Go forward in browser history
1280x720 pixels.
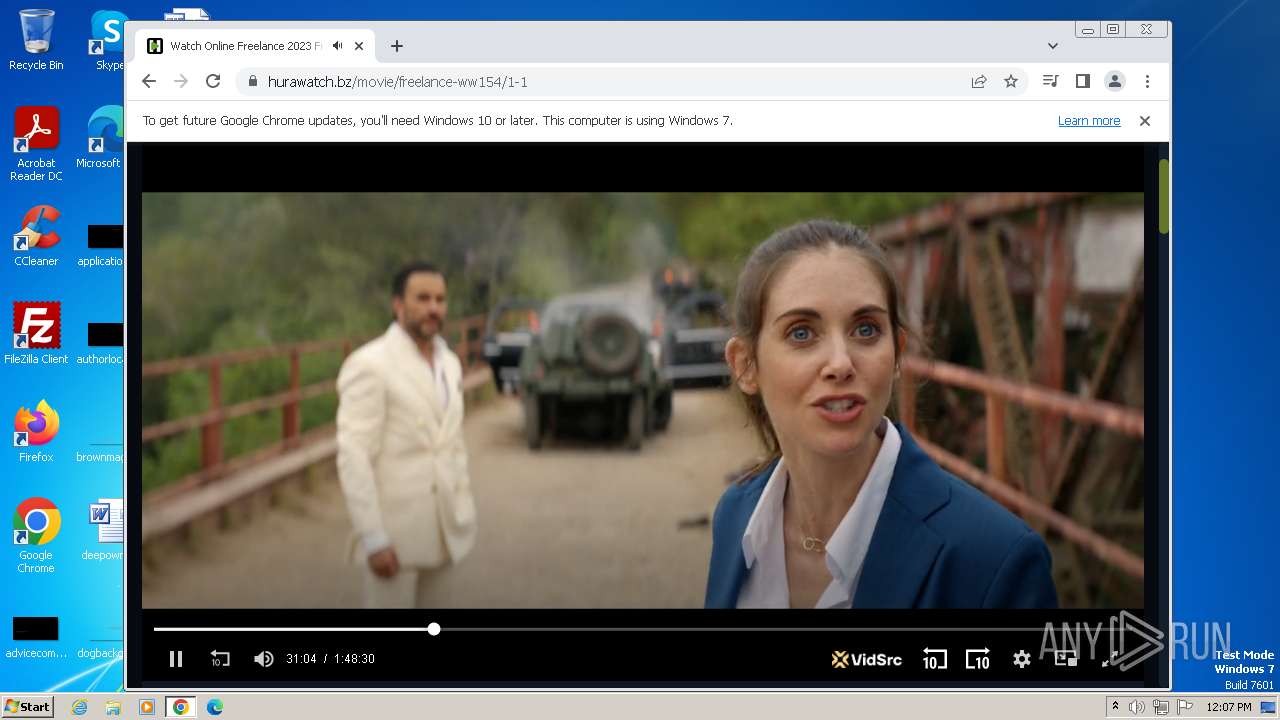point(181,82)
